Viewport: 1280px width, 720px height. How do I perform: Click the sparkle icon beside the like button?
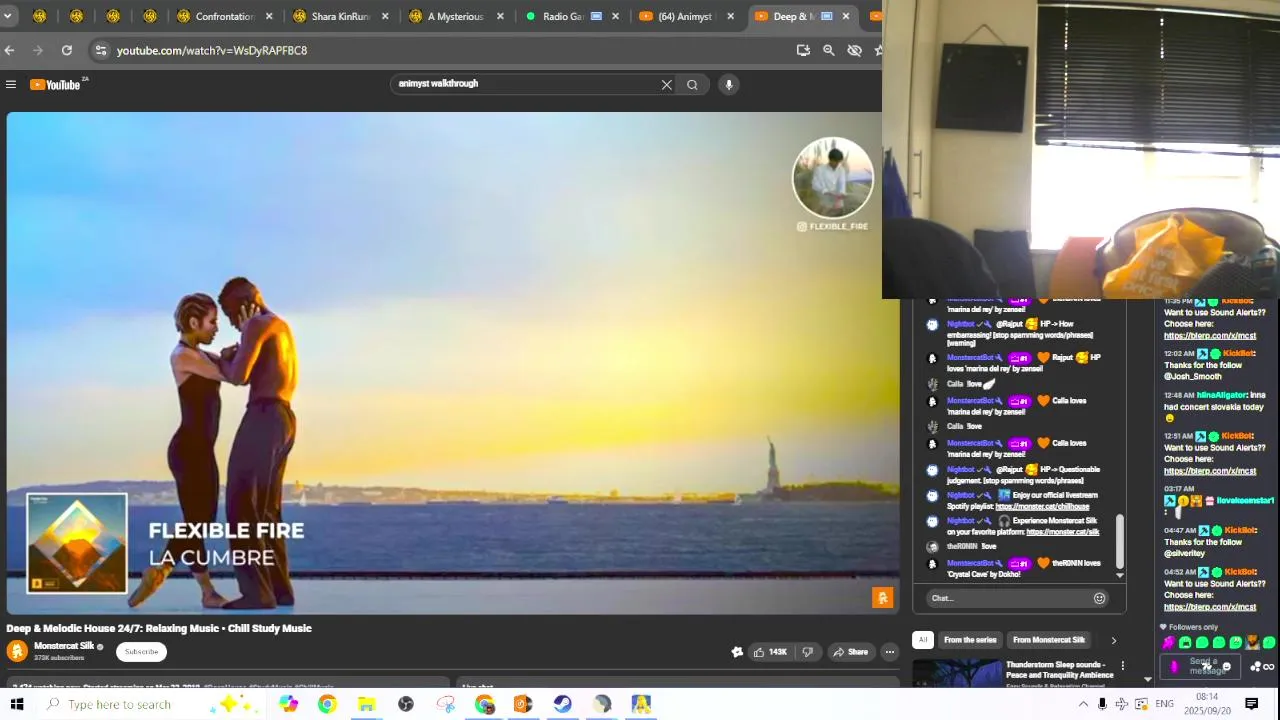pos(737,652)
